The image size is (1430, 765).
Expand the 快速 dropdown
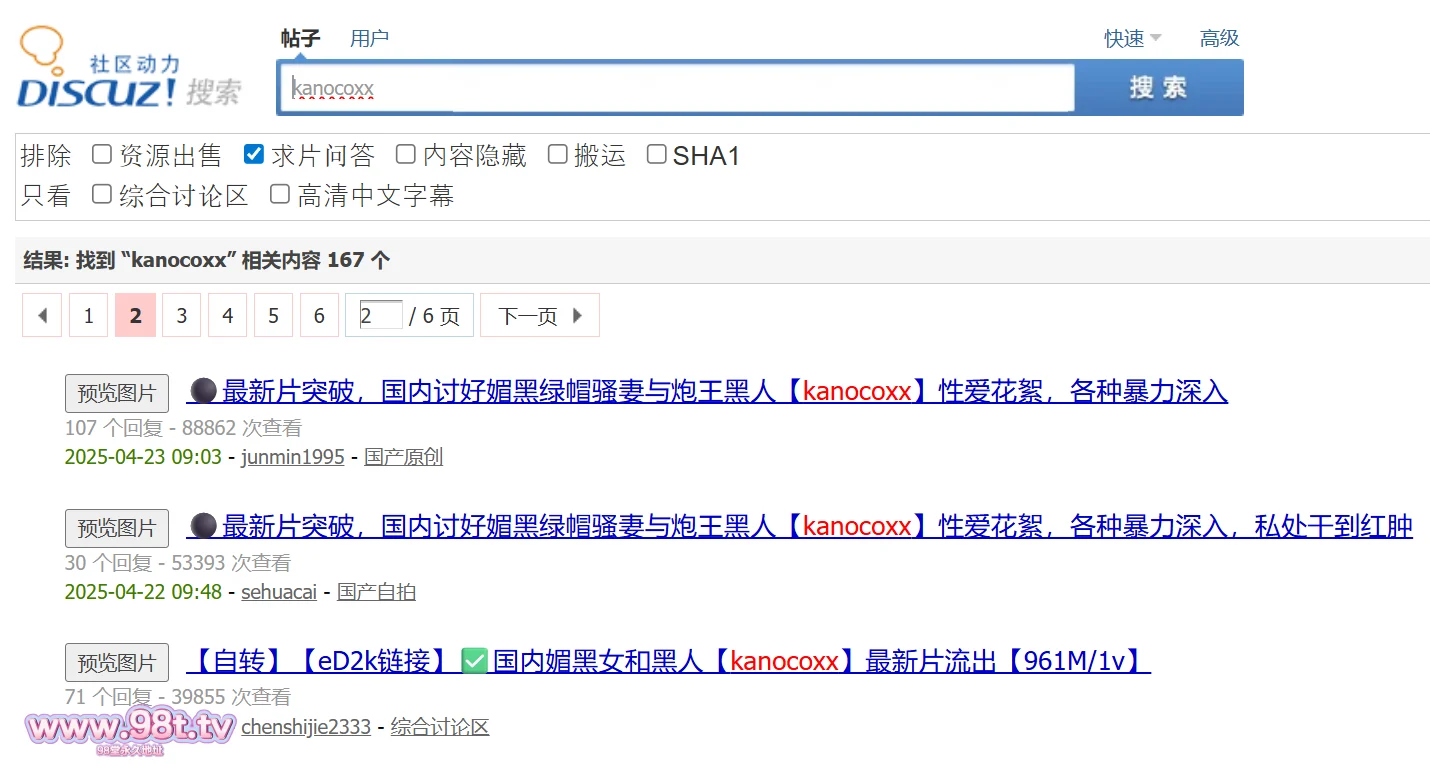tap(1132, 38)
